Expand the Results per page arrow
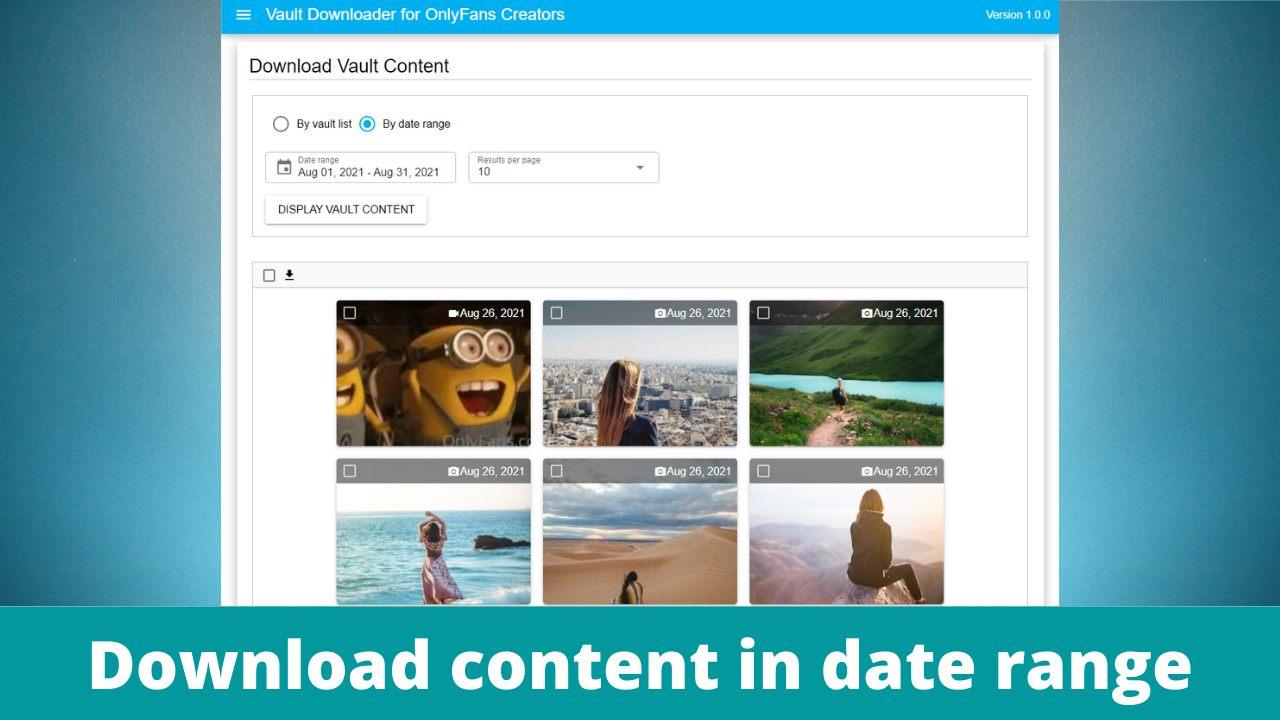The width and height of the screenshot is (1280, 720). point(640,167)
